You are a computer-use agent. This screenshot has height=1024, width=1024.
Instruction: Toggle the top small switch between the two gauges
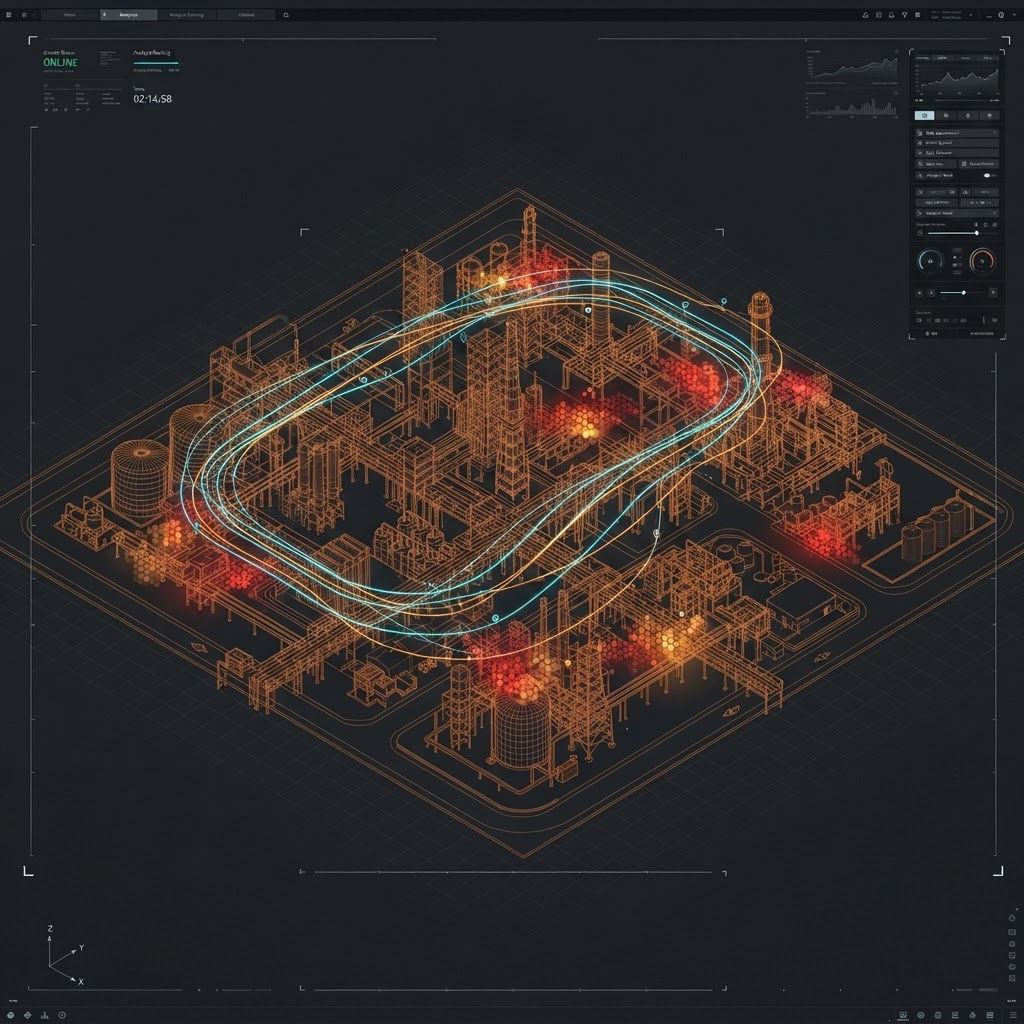pos(957,250)
